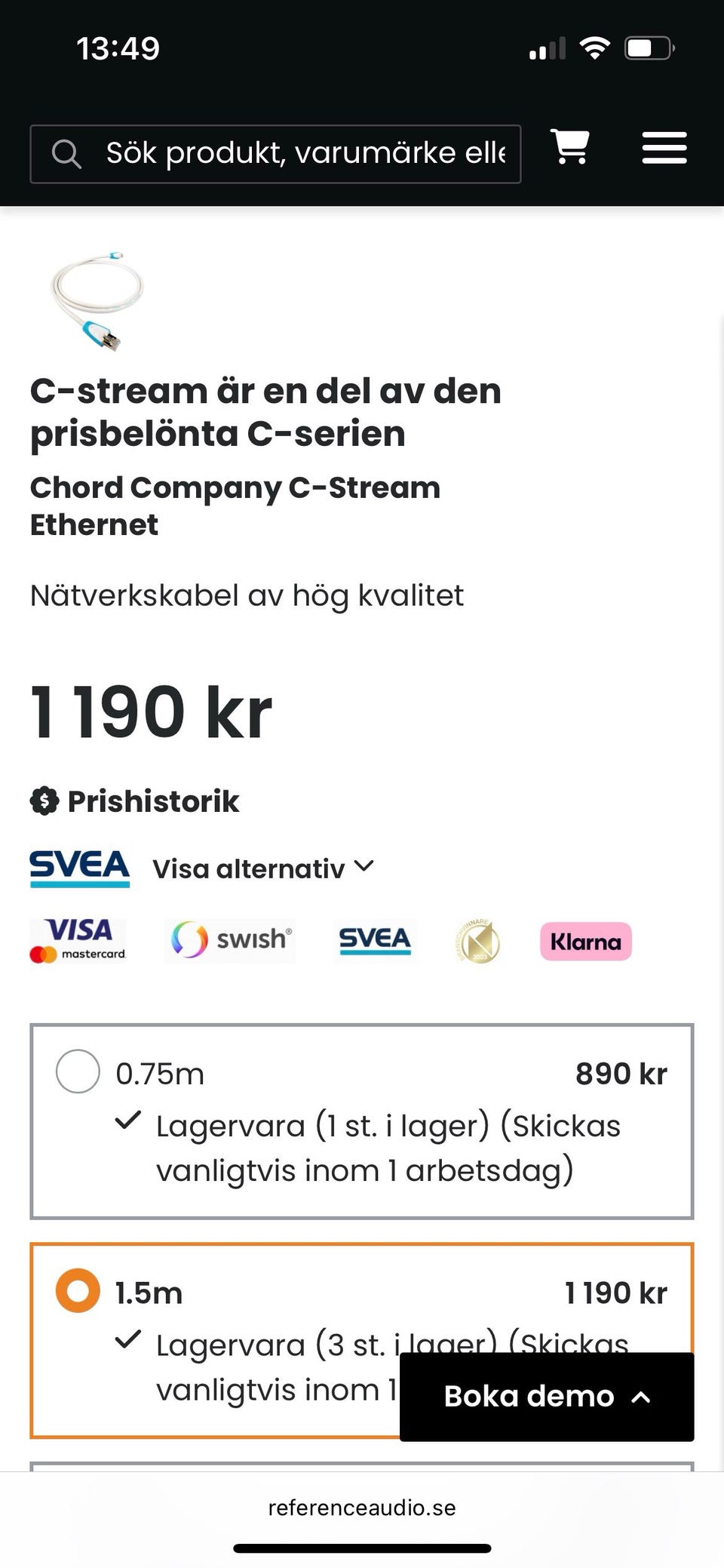724x1568 pixels.
Task: Expand the Boka demo panel
Action: pos(546,1397)
